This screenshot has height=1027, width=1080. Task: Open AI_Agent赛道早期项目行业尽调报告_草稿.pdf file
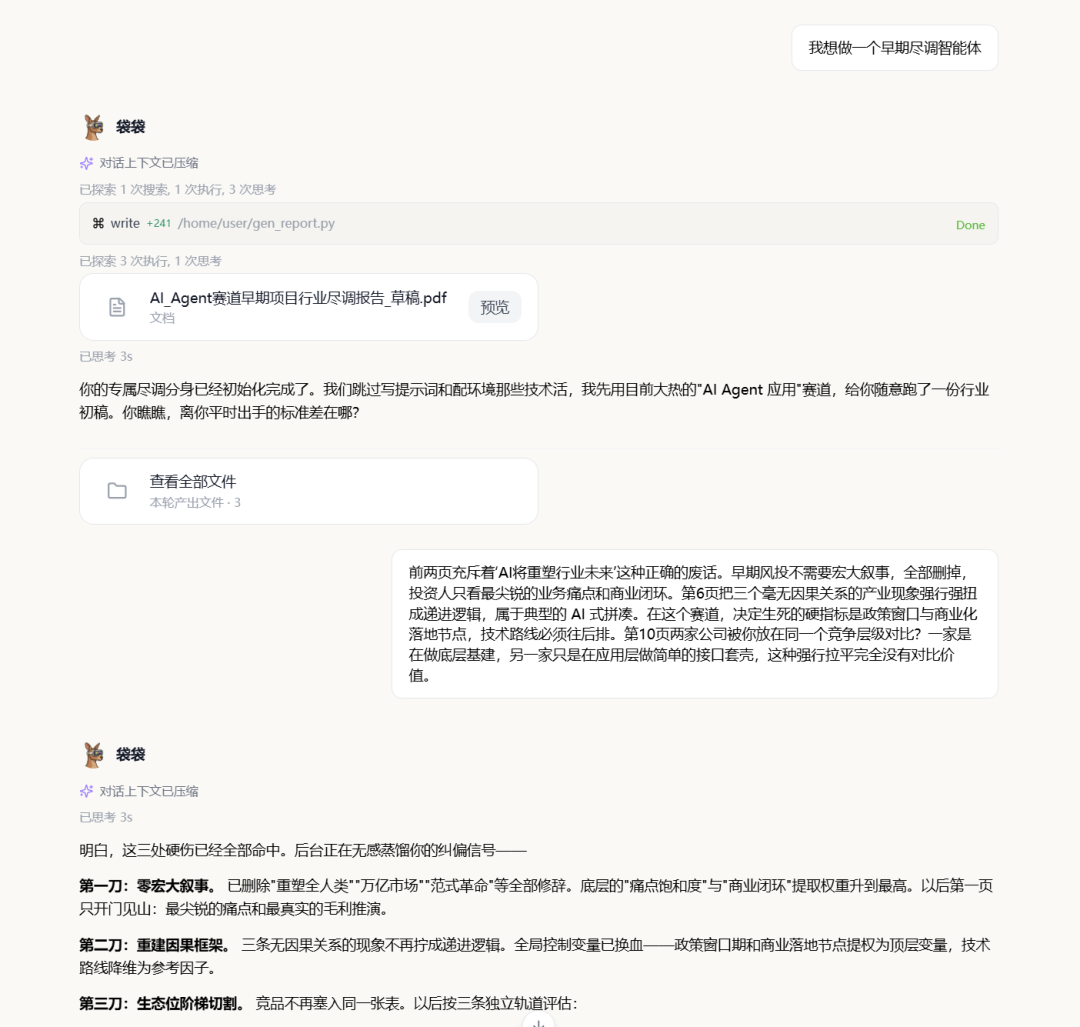pos(298,298)
